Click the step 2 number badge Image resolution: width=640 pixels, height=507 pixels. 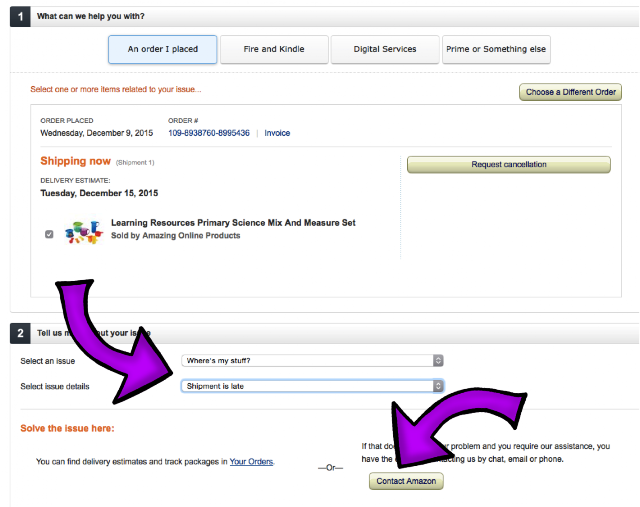click(20, 333)
